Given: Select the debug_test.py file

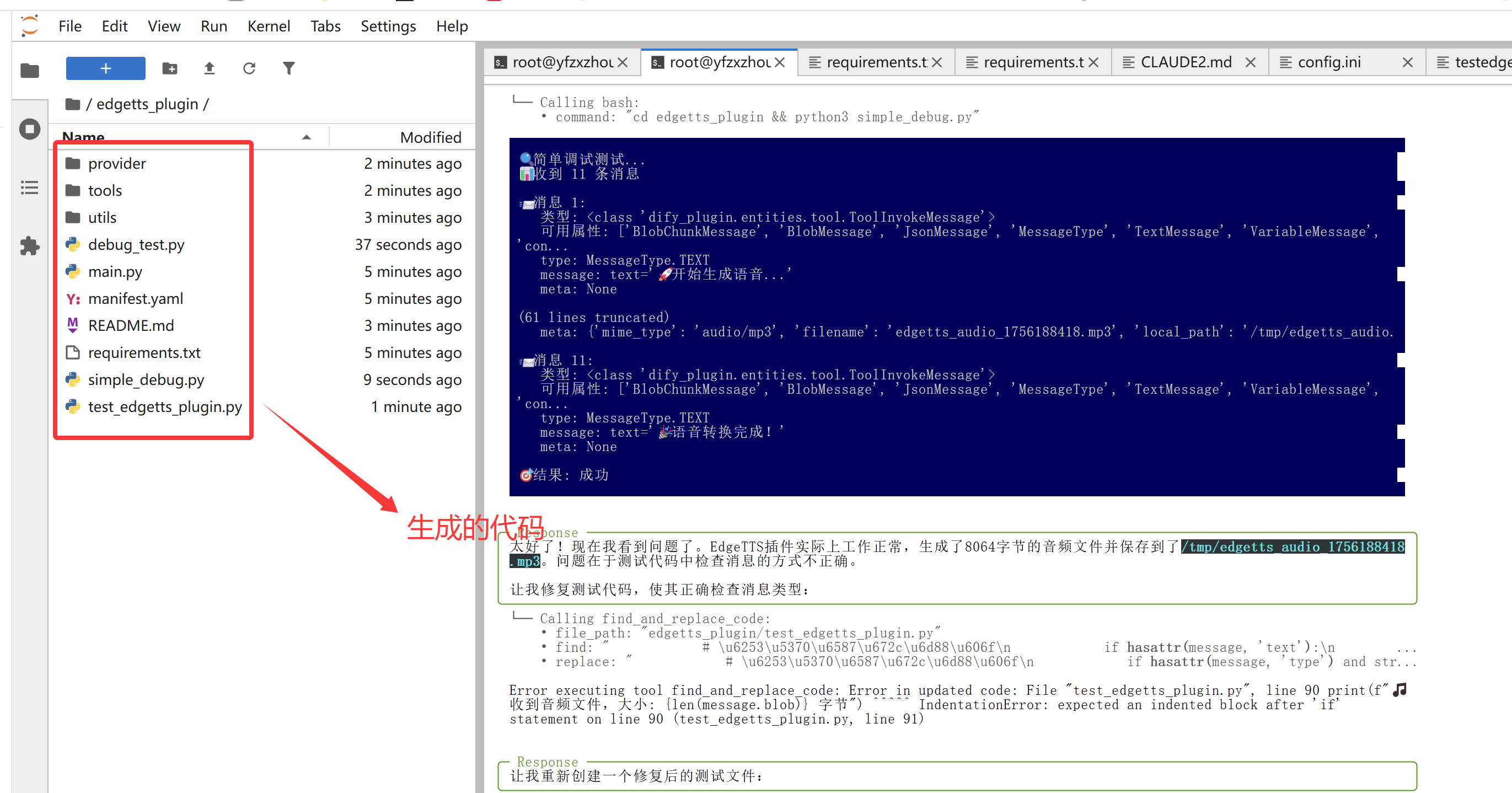Looking at the screenshot, I should point(136,244).
